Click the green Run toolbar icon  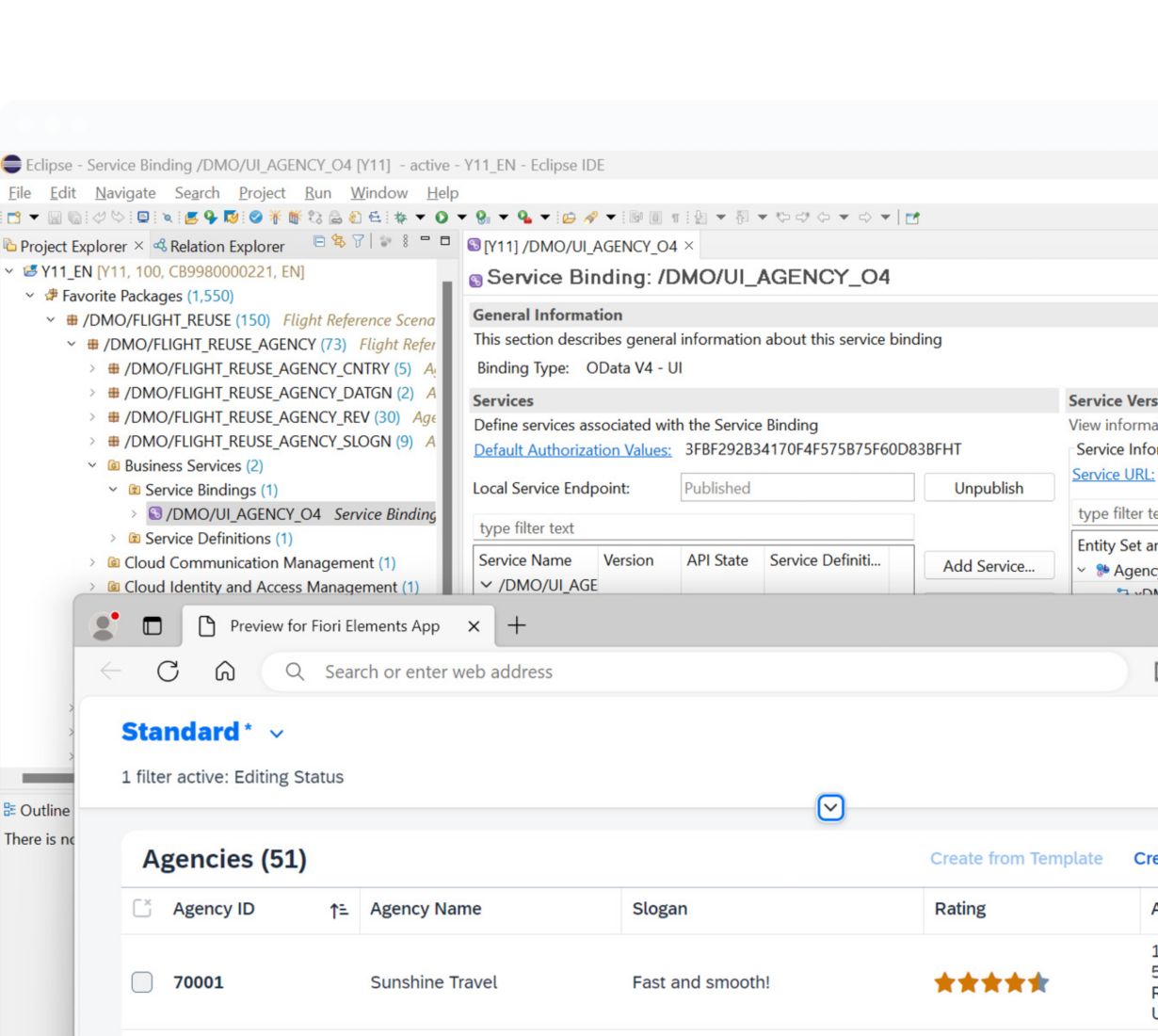(x=441, y=218)
